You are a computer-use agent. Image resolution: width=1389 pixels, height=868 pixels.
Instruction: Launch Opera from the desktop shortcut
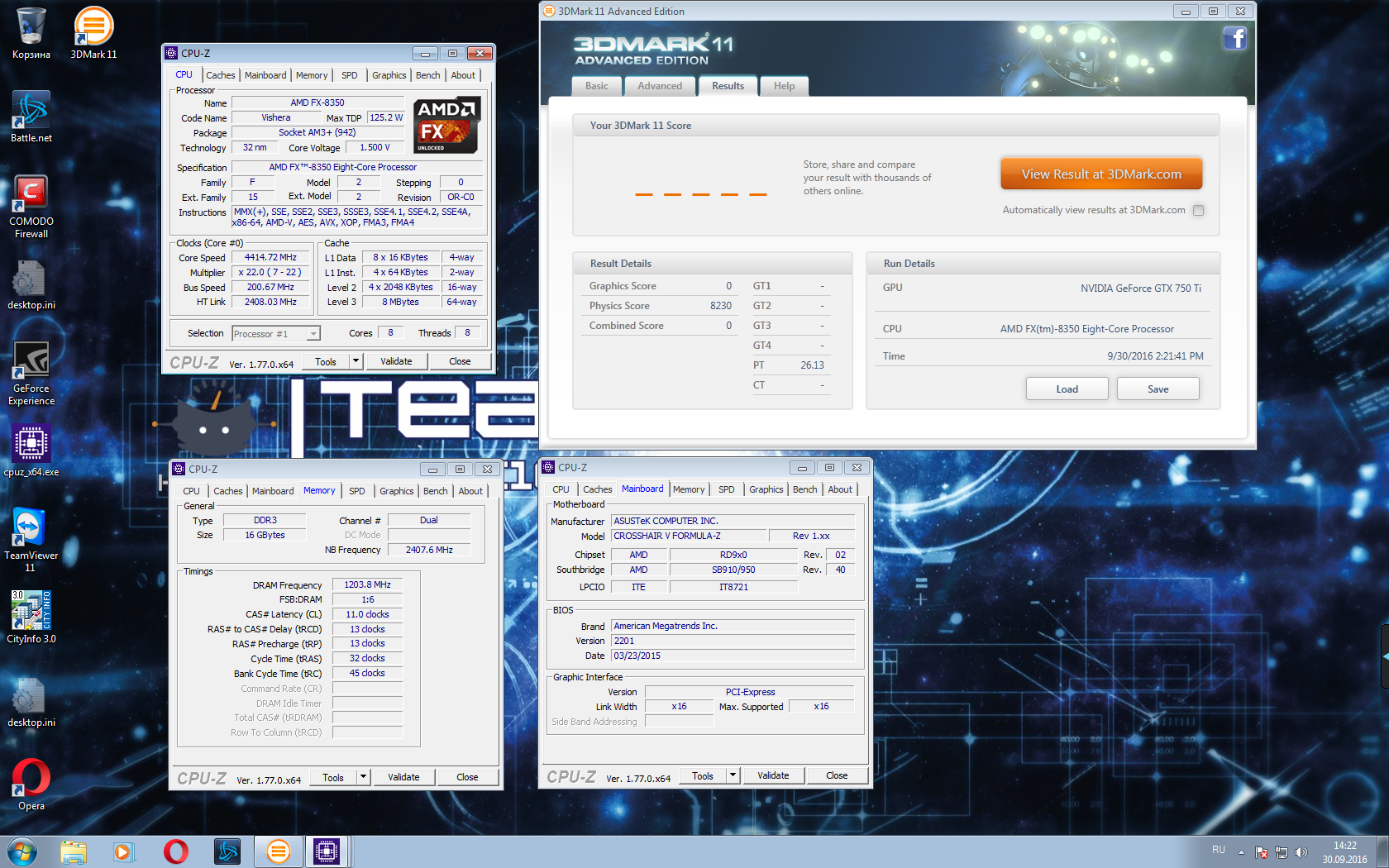point(31,785)
